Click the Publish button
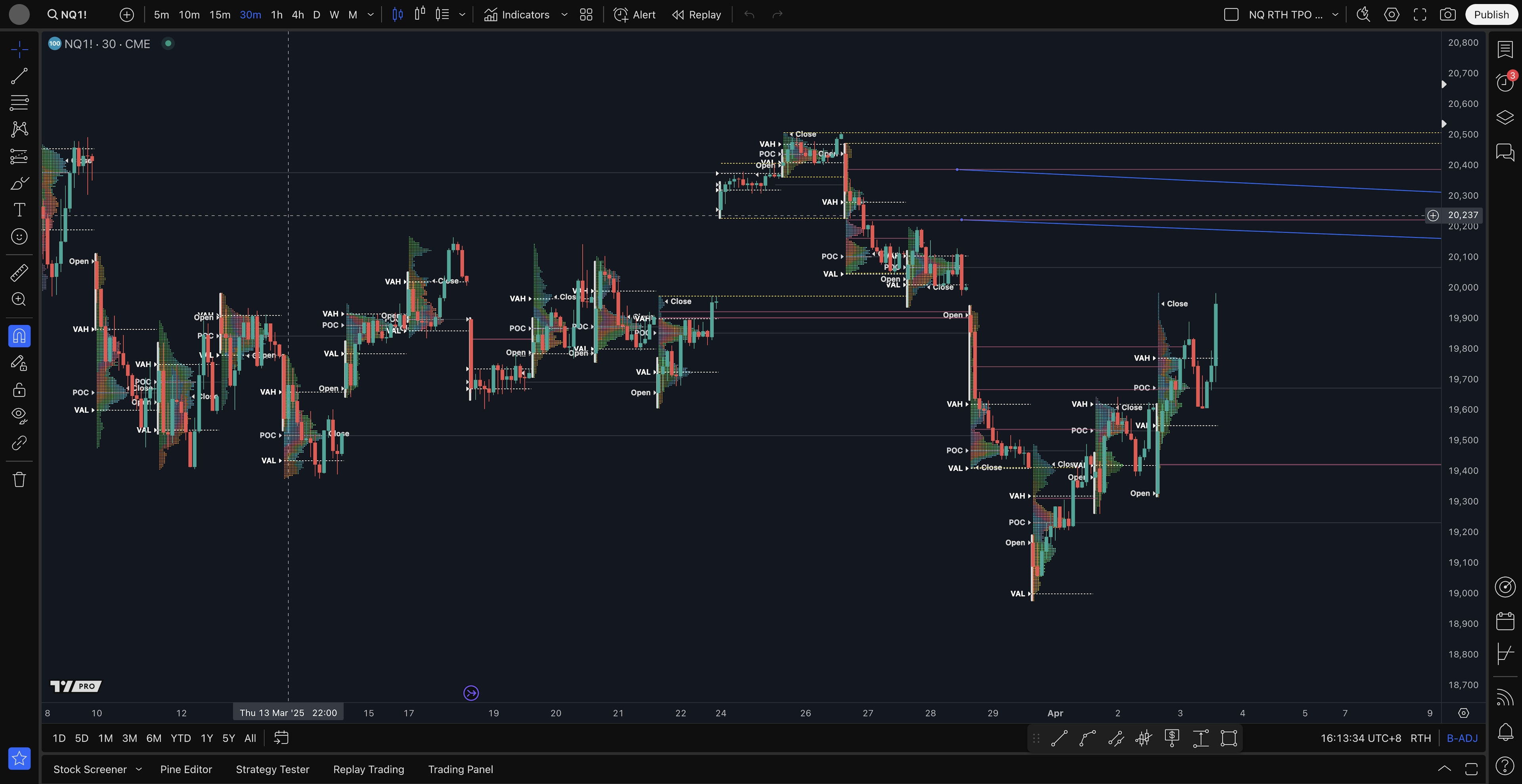Screen dimensions: 1522x784 (x=1491, y=15)
